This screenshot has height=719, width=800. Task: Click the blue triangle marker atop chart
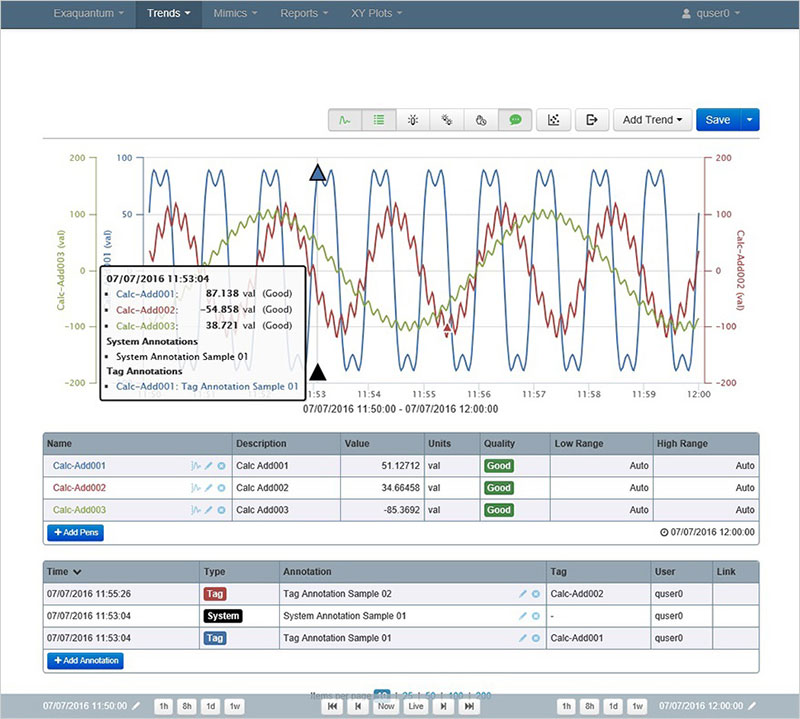318,173
